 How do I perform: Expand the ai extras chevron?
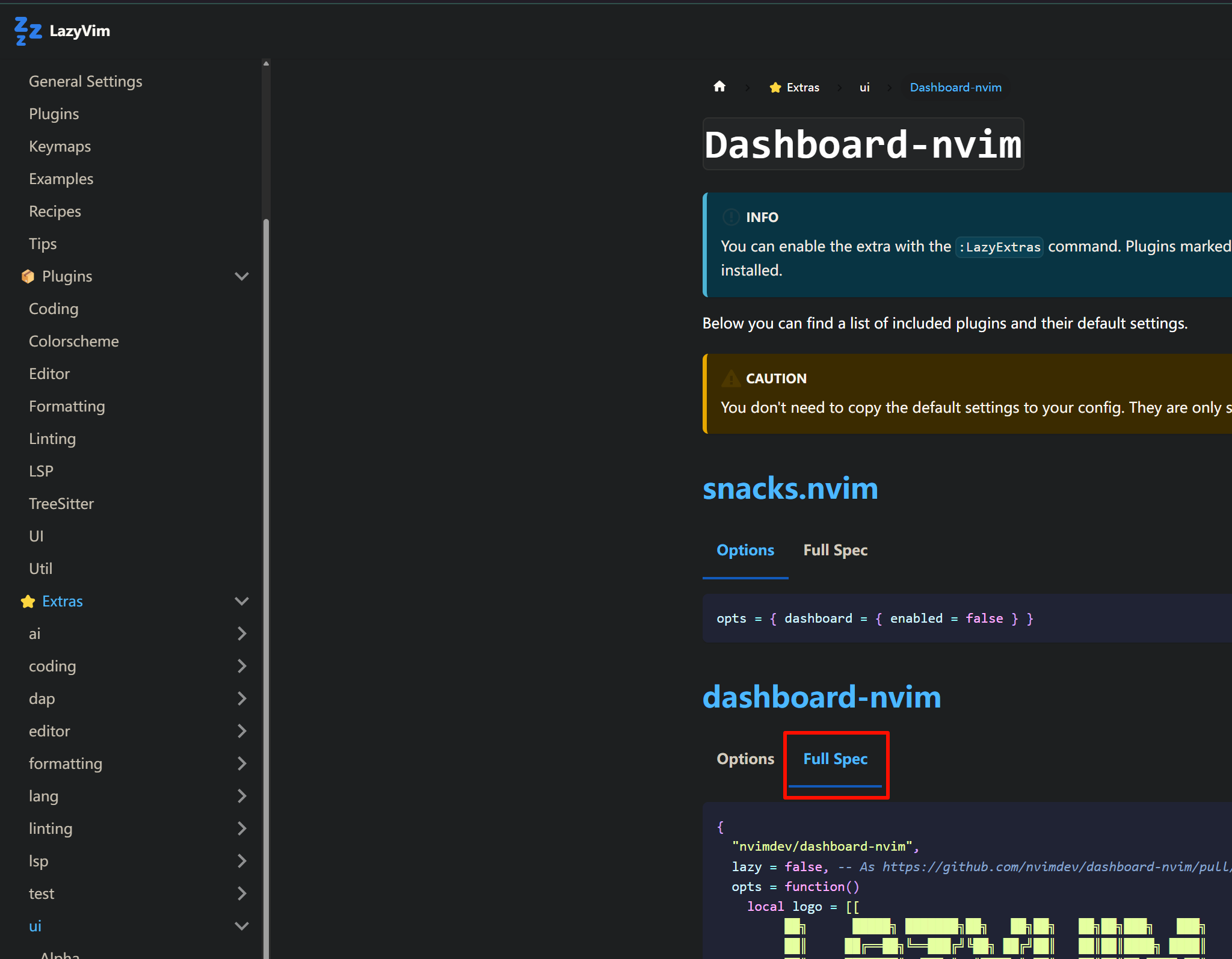[242, 634]
